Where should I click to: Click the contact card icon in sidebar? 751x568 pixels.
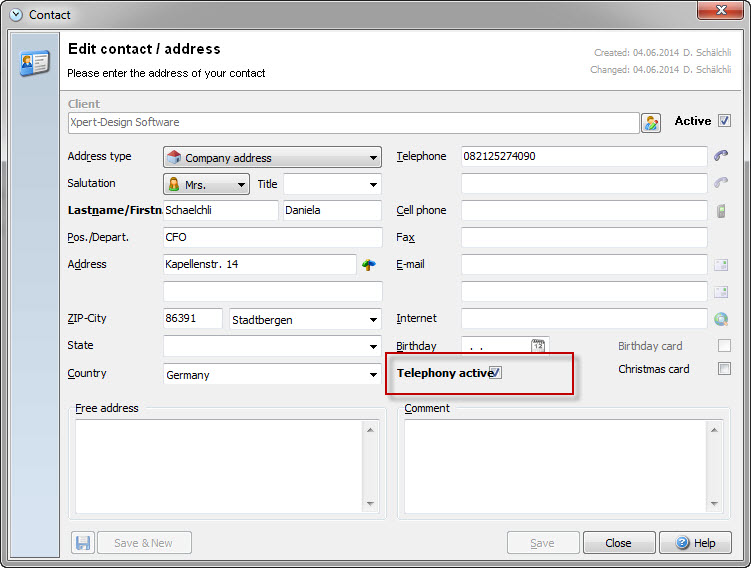pos(34,63)
